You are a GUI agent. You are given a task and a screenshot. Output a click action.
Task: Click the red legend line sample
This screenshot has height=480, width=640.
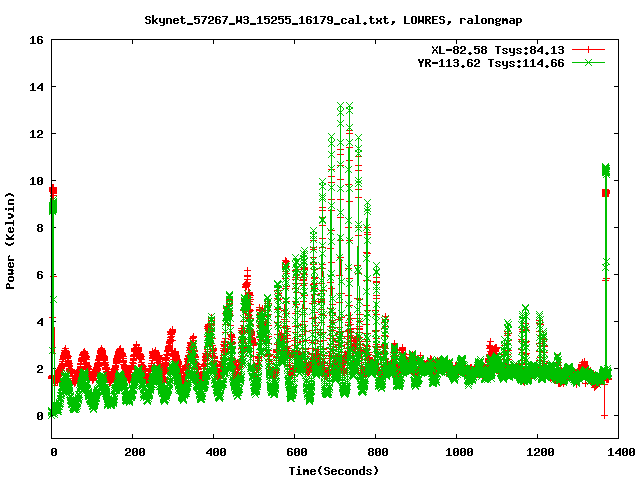coord(588,50)
